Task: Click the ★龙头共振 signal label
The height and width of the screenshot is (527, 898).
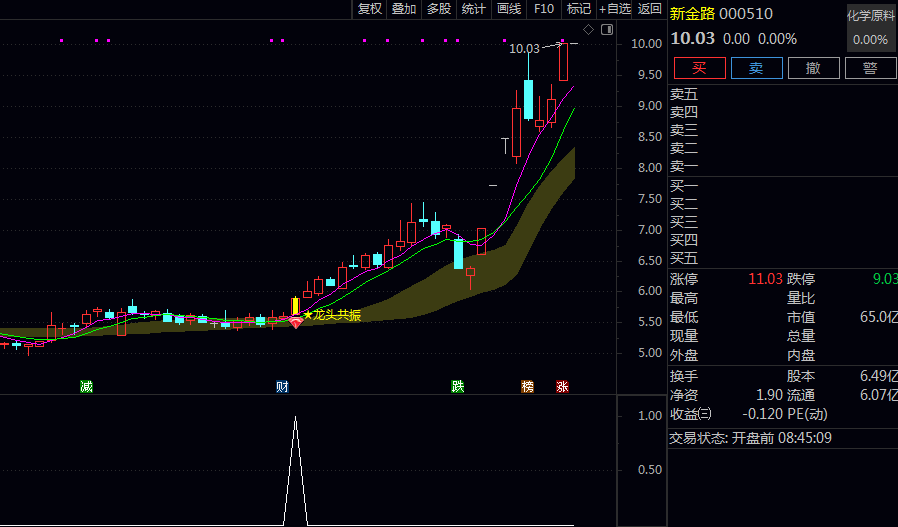Action: click(332, 315)
